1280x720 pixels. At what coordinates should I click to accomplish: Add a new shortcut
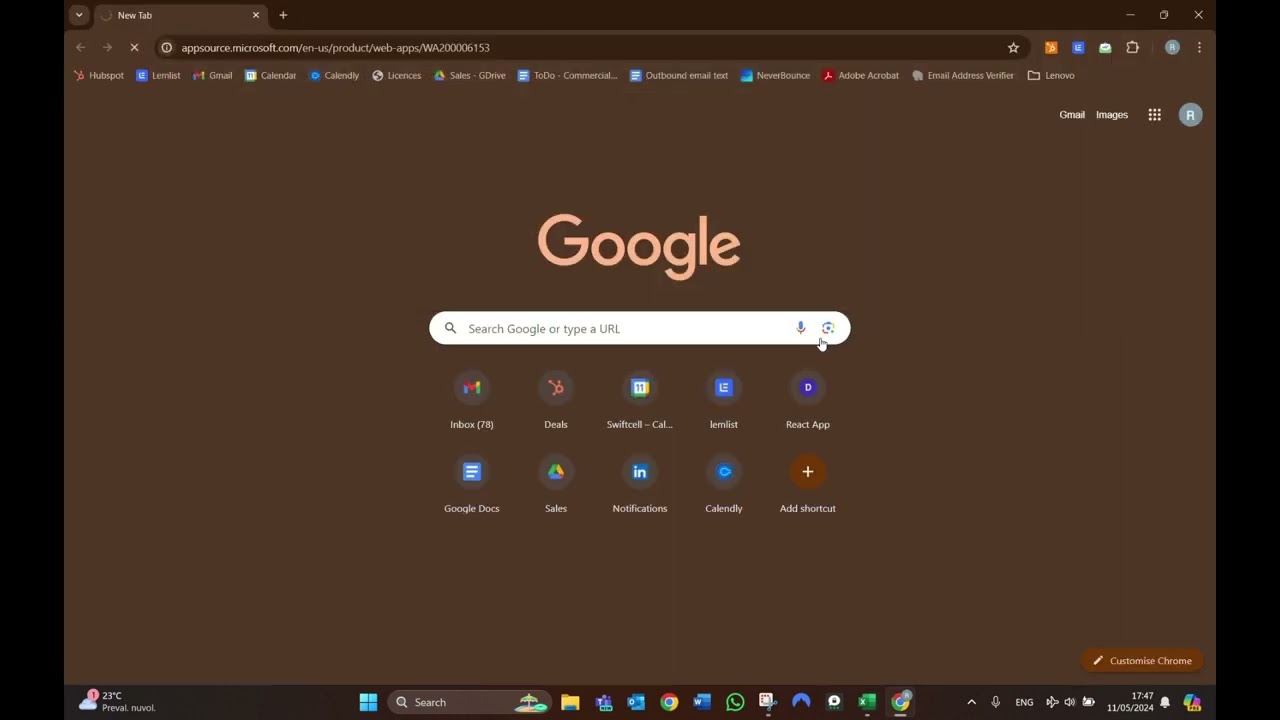click(808, 486)
